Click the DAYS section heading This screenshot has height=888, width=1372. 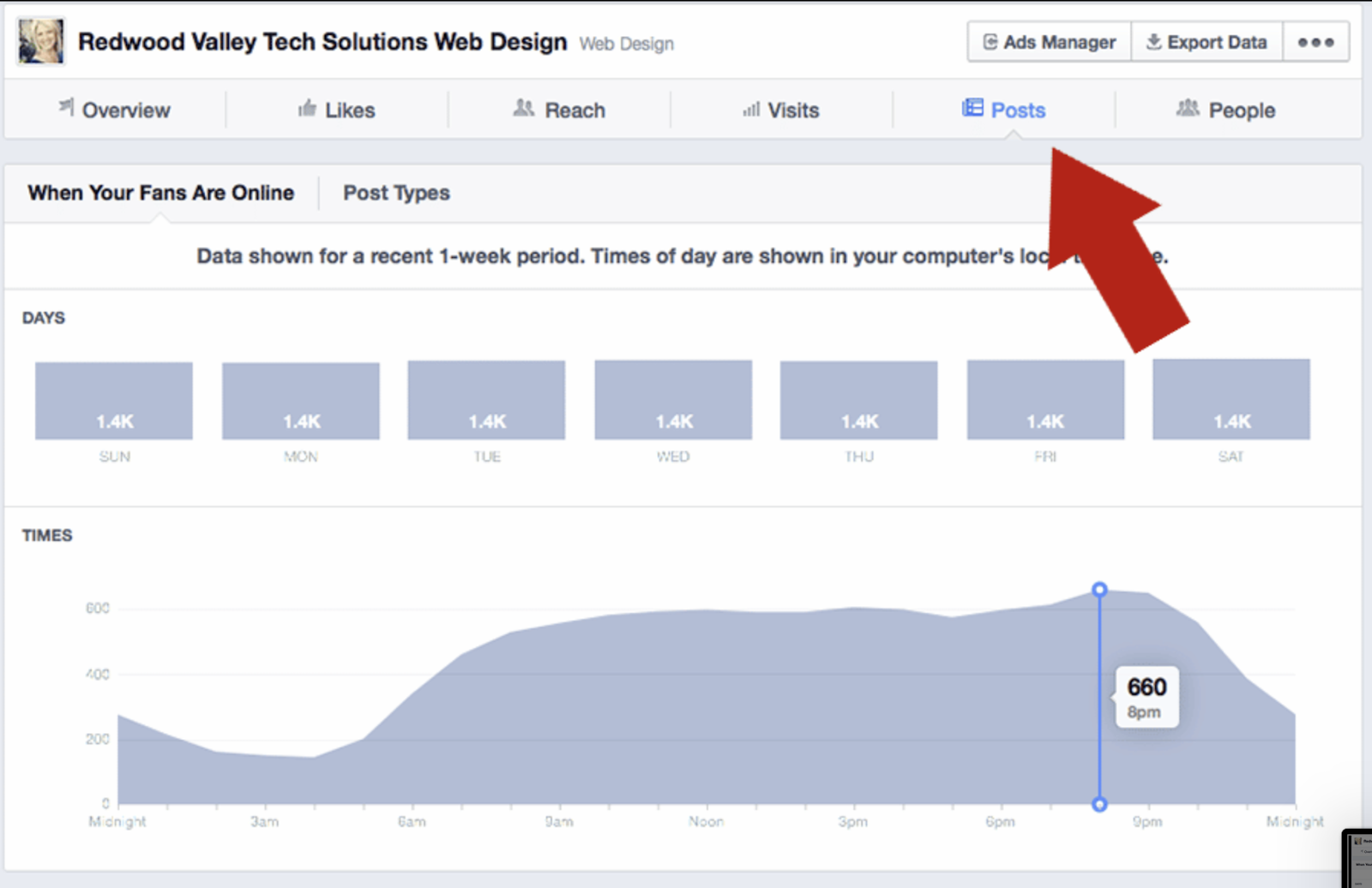(x=44, y=318)
